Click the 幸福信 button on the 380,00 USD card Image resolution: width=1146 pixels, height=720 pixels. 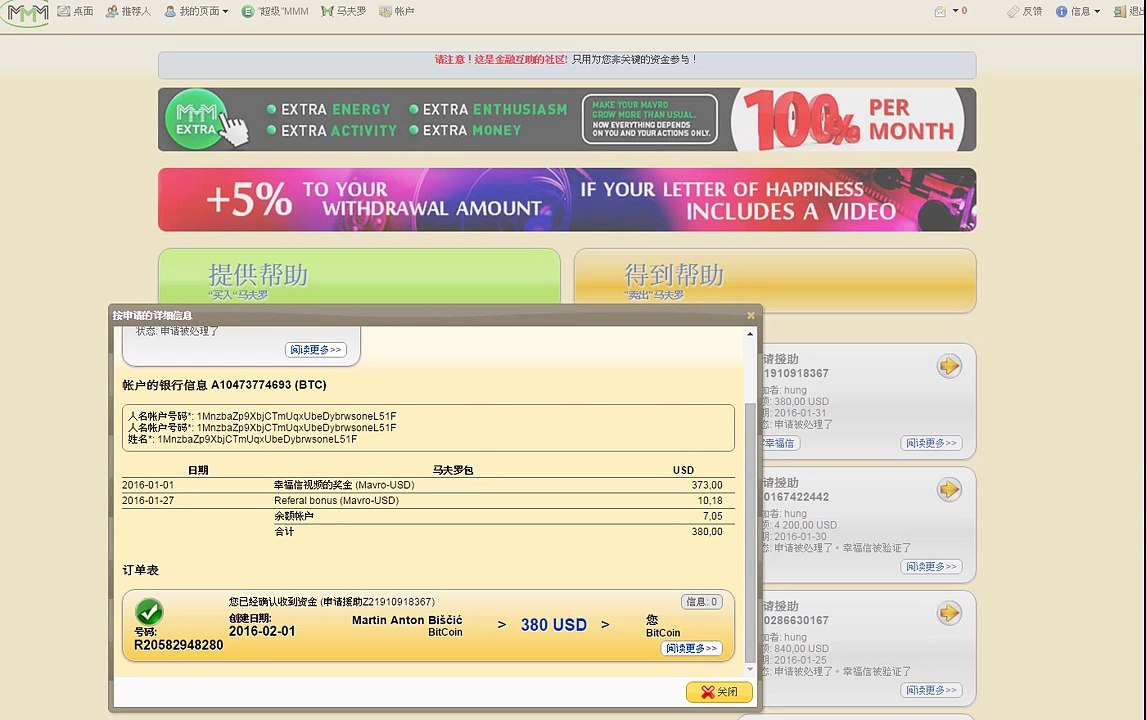point(780,443)
